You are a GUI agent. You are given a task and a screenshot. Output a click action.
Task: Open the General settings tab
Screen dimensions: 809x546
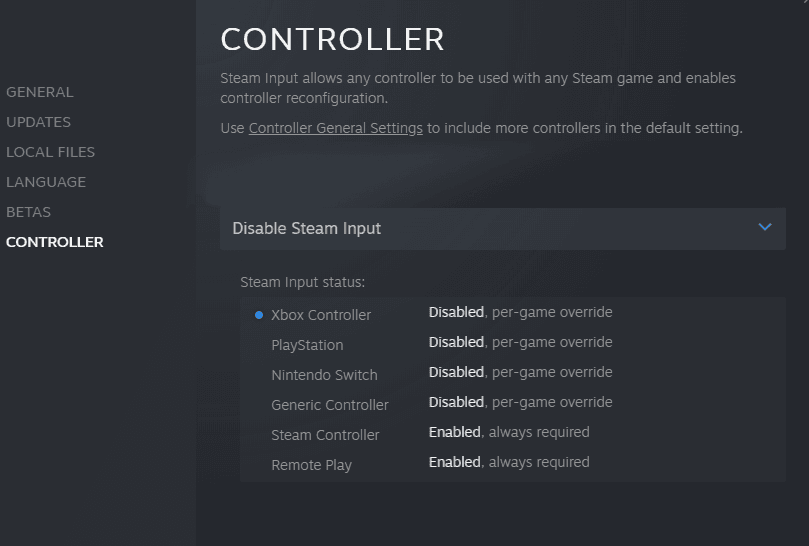40,92
